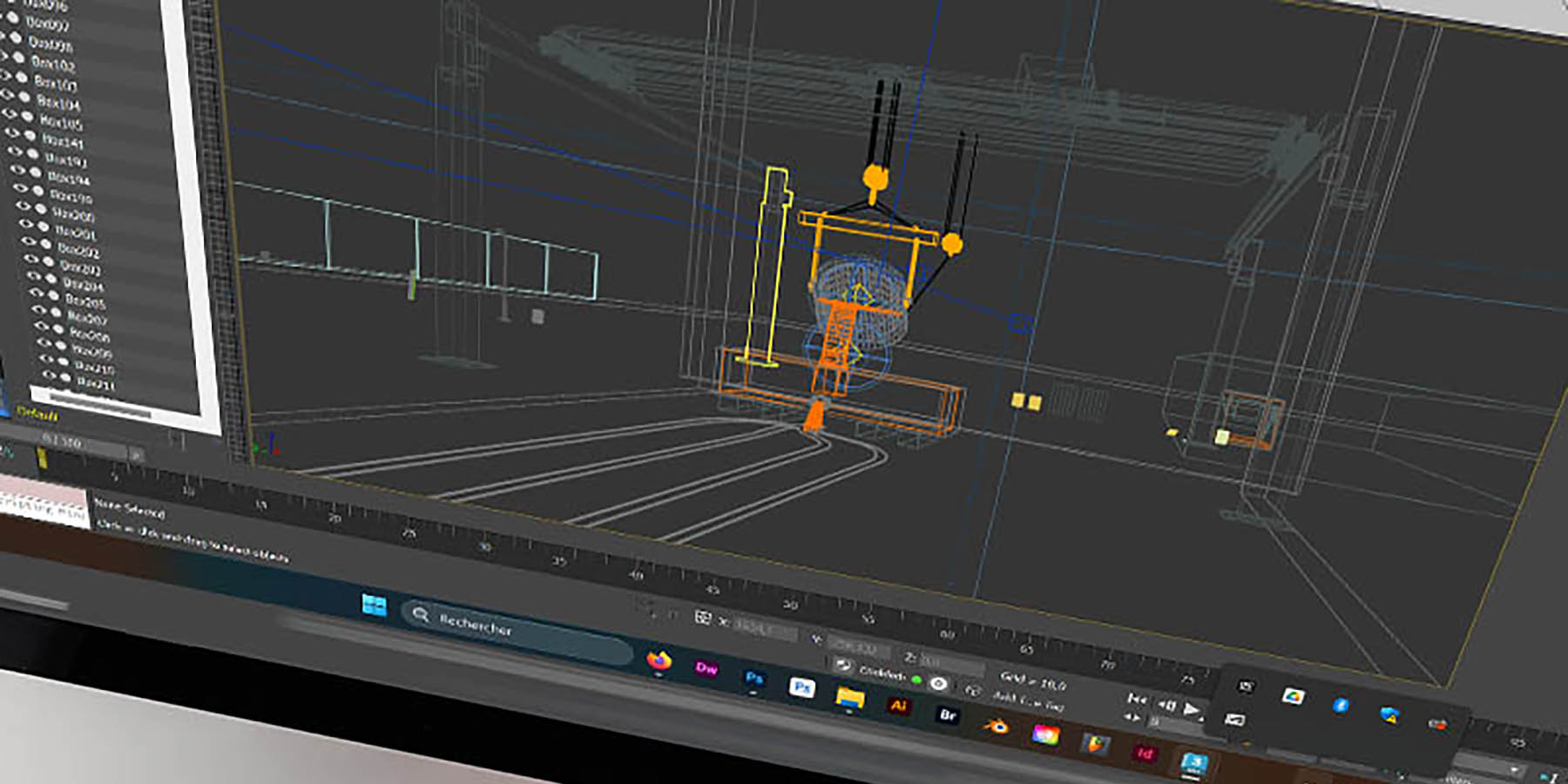Switch to the 3ds Max taskbar icon

(1194, 763)
